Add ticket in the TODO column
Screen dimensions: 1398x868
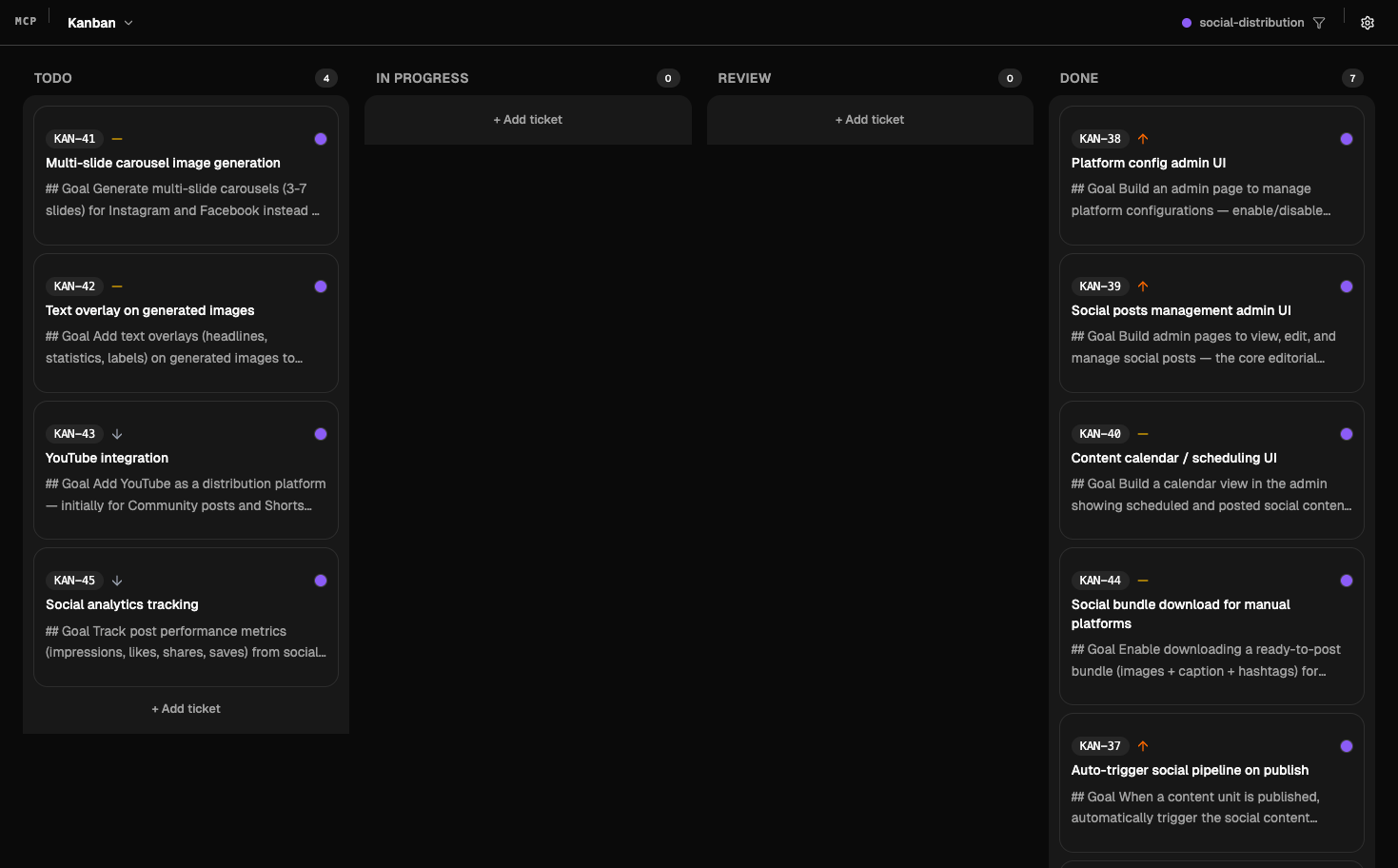click(186, 709)
